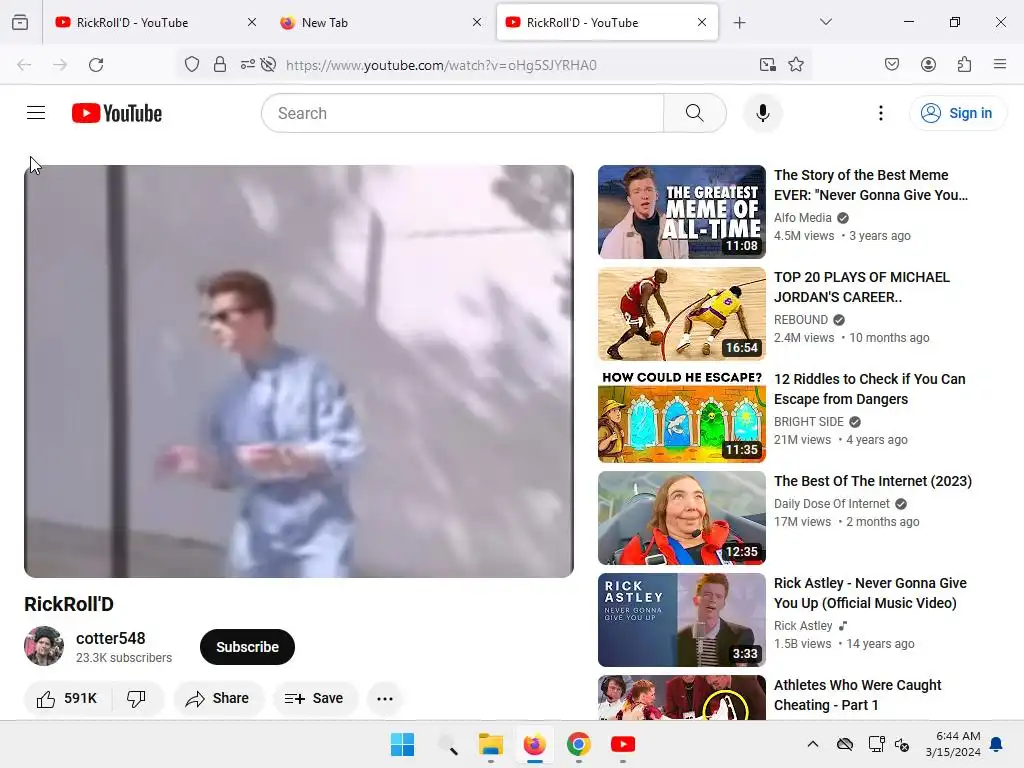The height and width of the screenshot is (768, 1024).
Task: Open site permissions icon in address bar
Action: click(x=248, y=65)
